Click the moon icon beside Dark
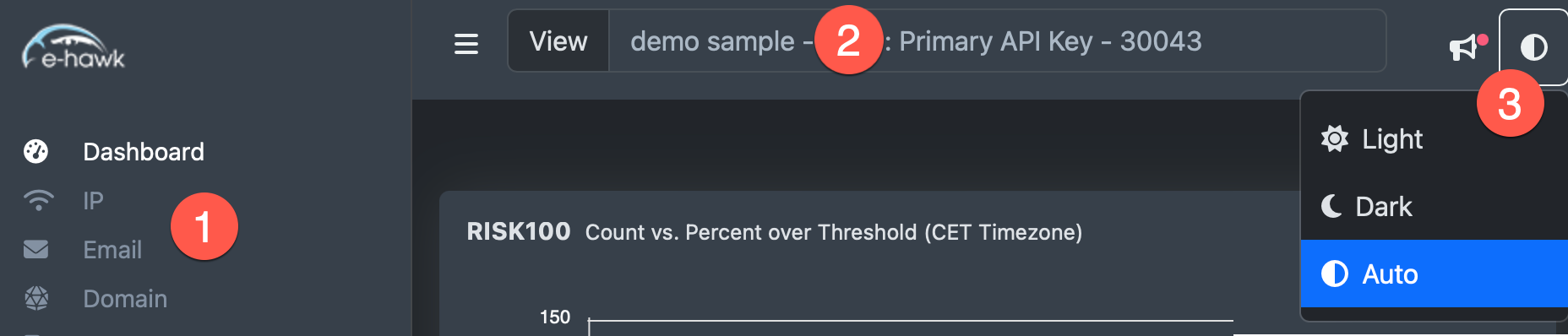 click(1331, 206)
